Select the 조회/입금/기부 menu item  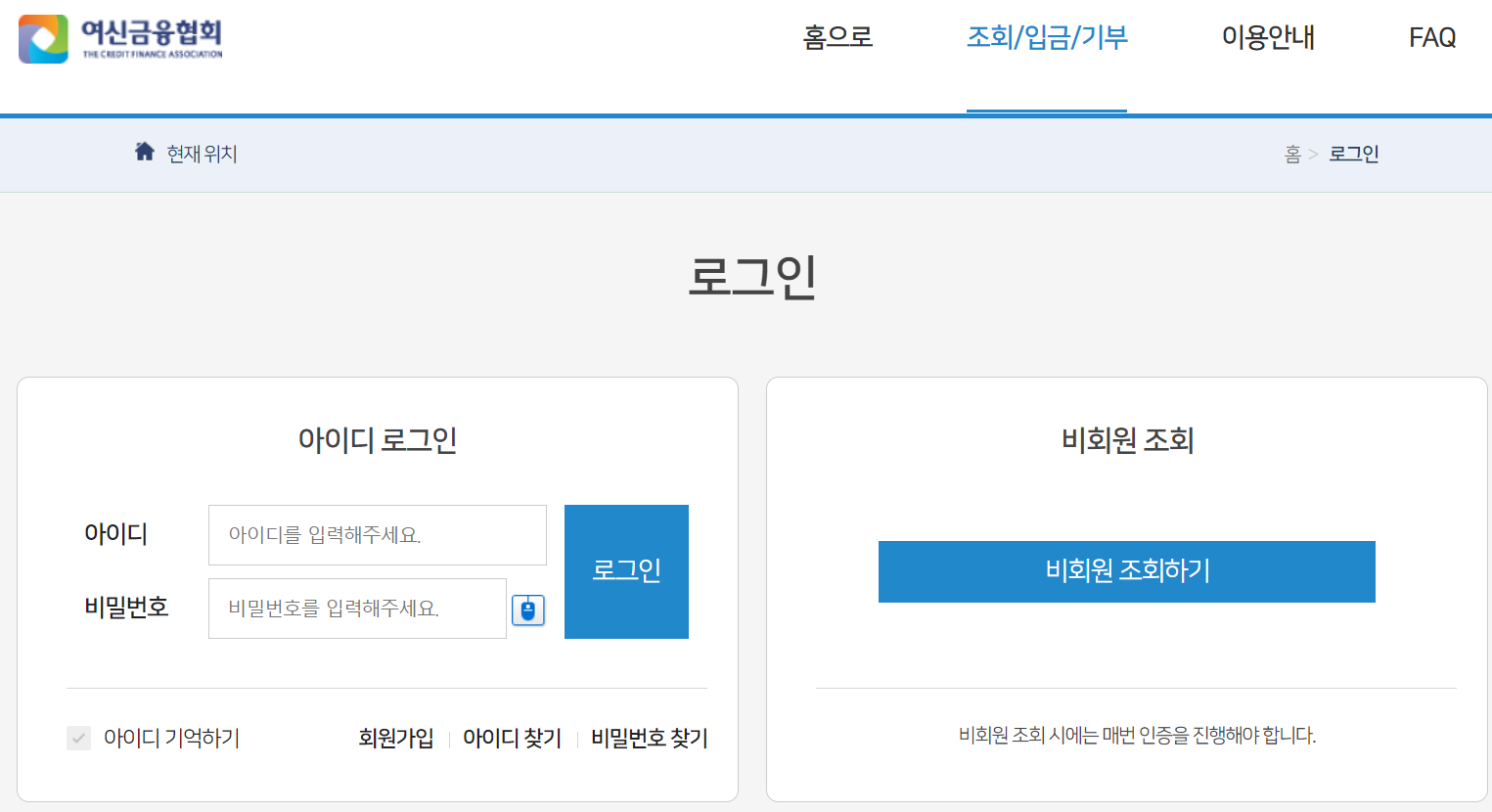(1047, 37)
